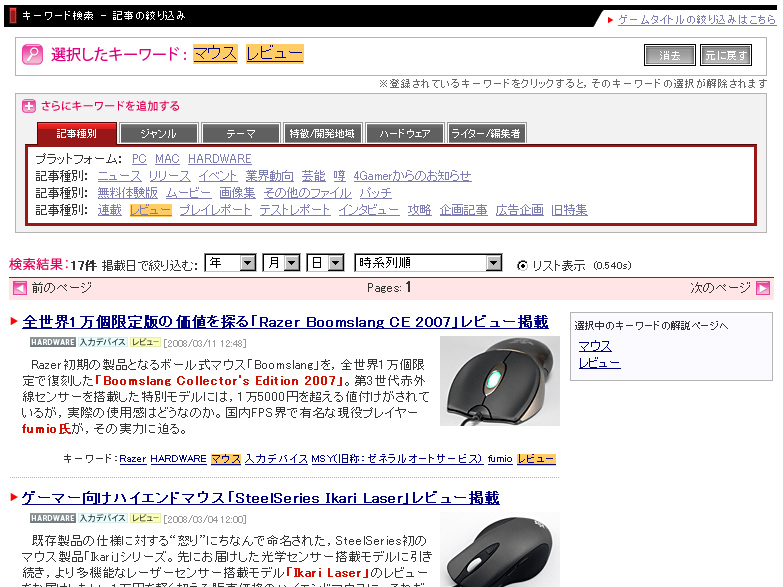Click the 消去 clear button
The image size is (783, 587).
(670, 55)
